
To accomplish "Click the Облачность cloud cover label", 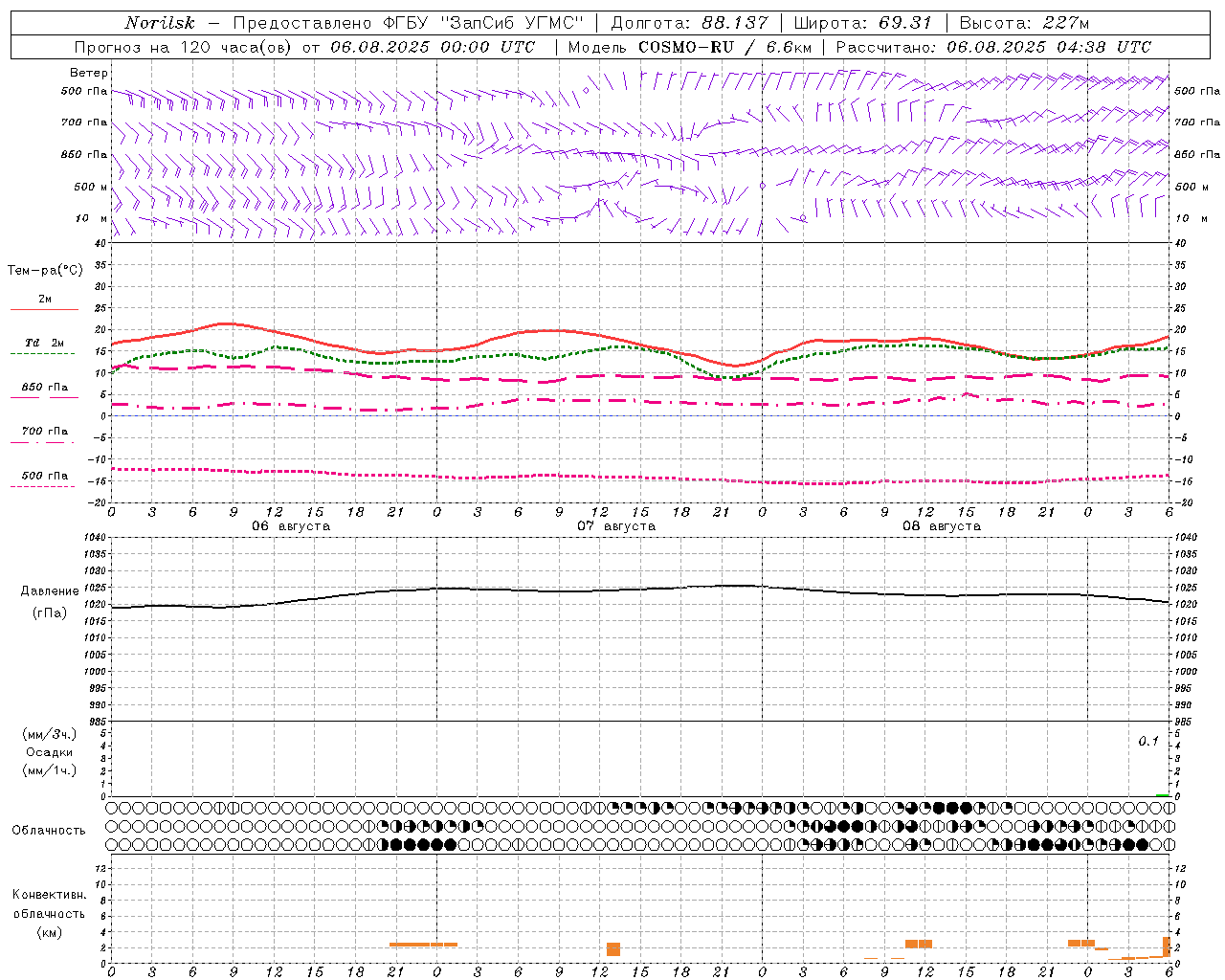I will (x=49, y=831).
